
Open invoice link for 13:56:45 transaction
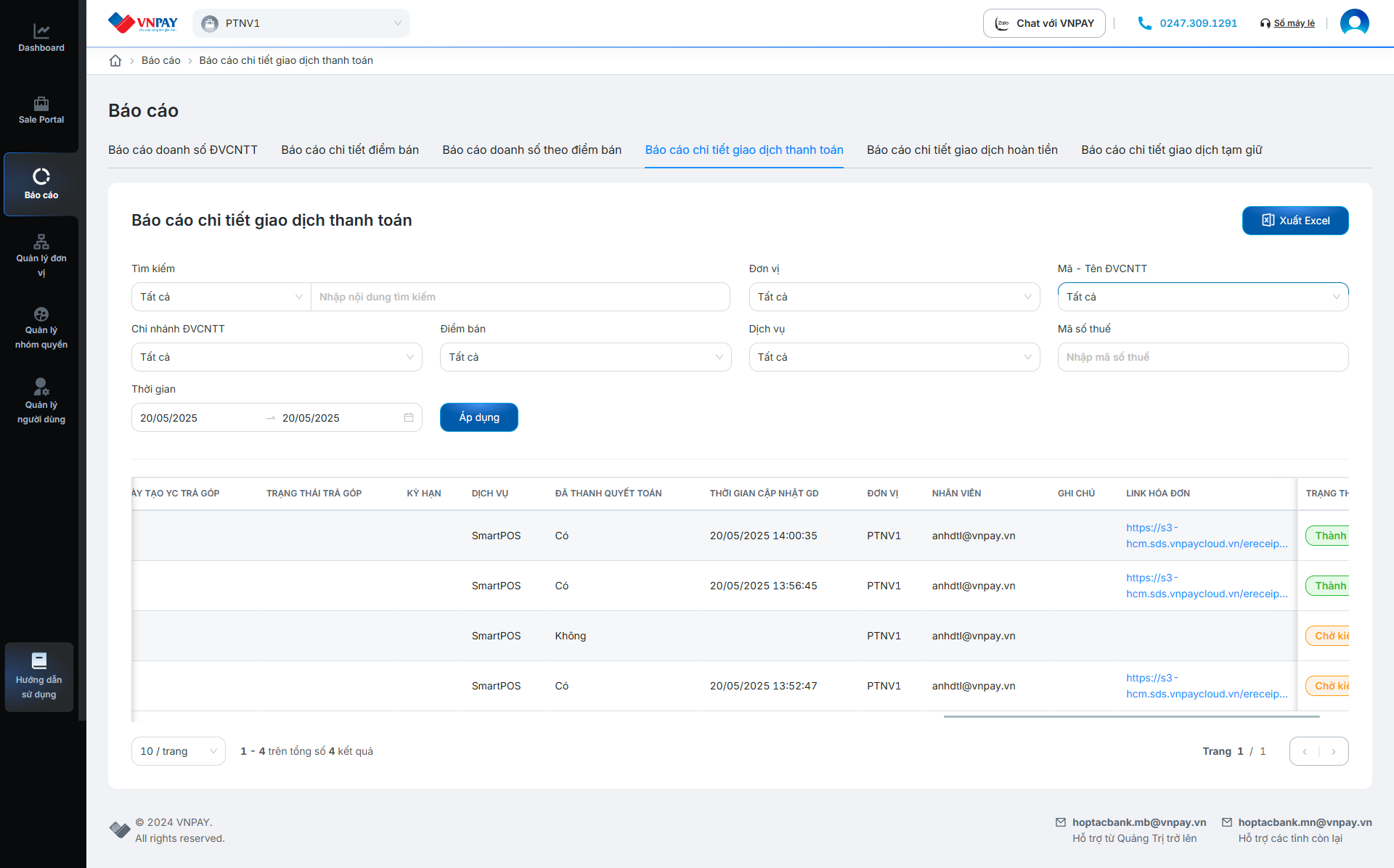pos(1207,586)
